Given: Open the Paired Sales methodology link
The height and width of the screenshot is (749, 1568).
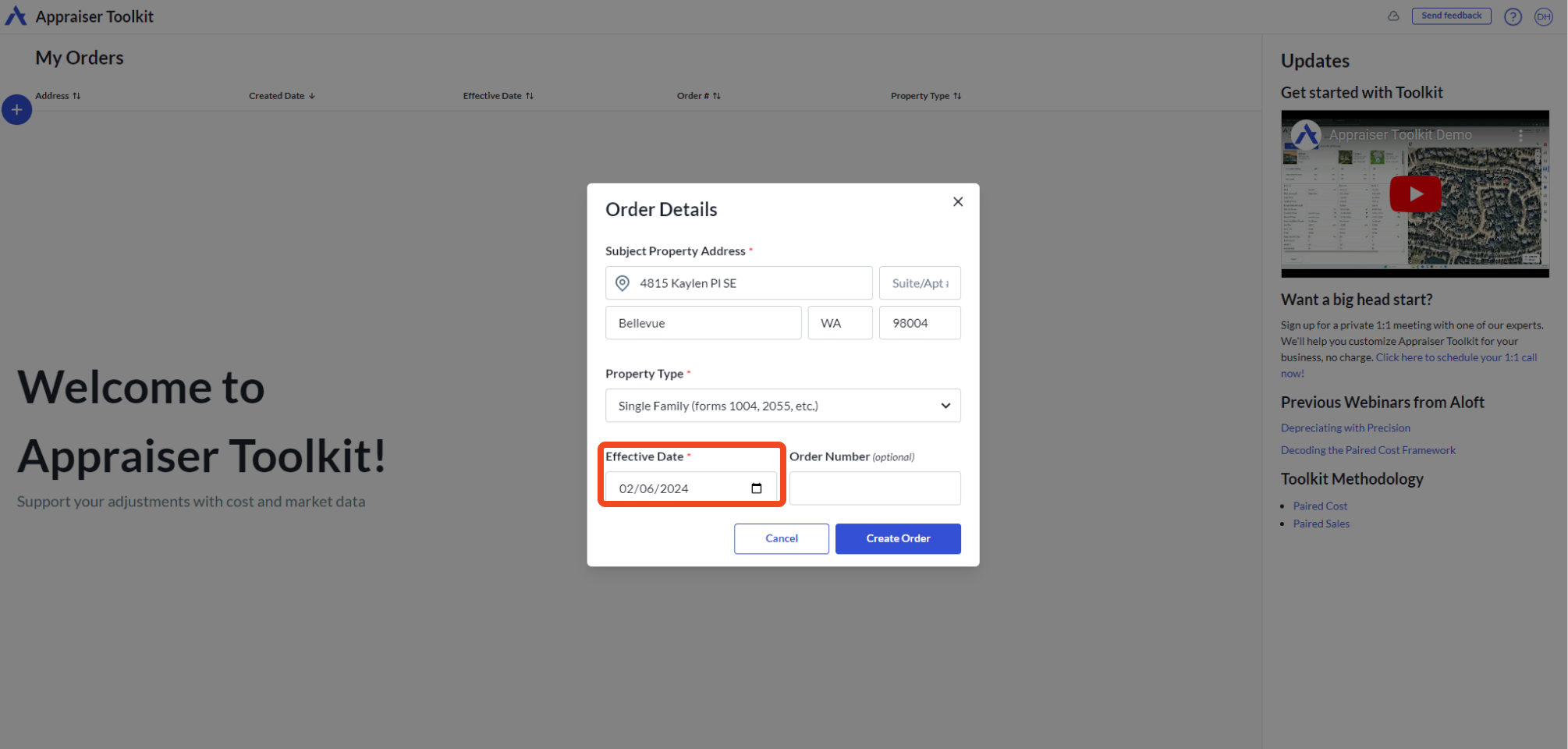Looking at the screenshot, I should click(x=1321, y=524).
